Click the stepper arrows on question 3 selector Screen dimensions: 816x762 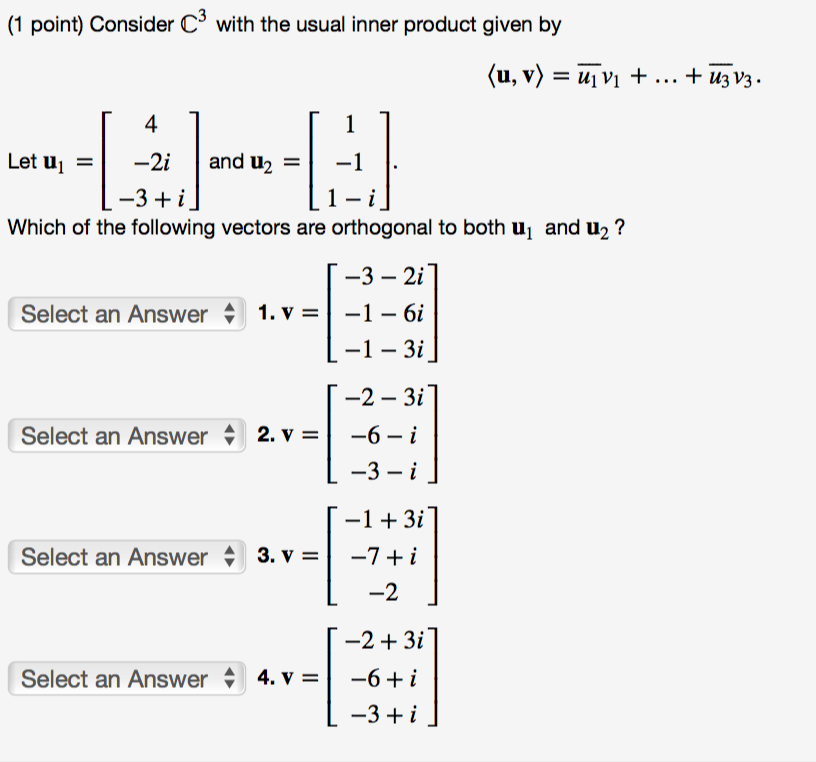[231, 557]
